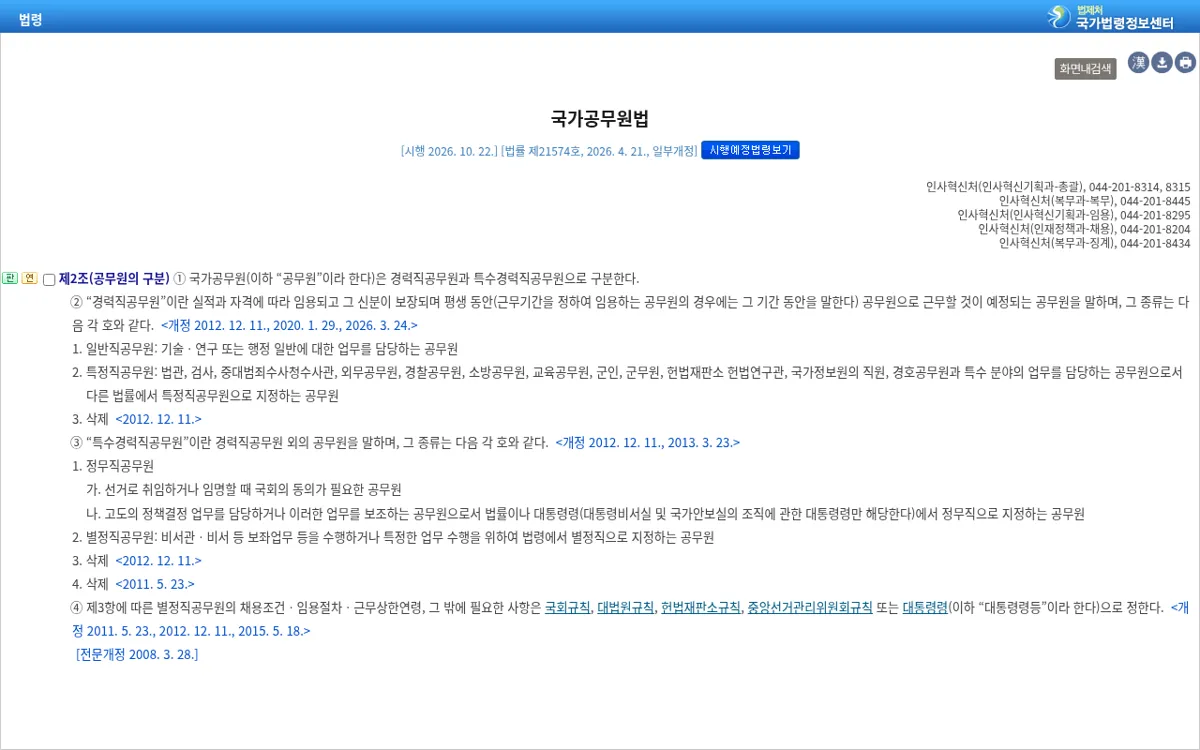1200x750 pixels.
Task: Click 전문개정 2008. 3. 28. note
Action: tap(137, 654)
